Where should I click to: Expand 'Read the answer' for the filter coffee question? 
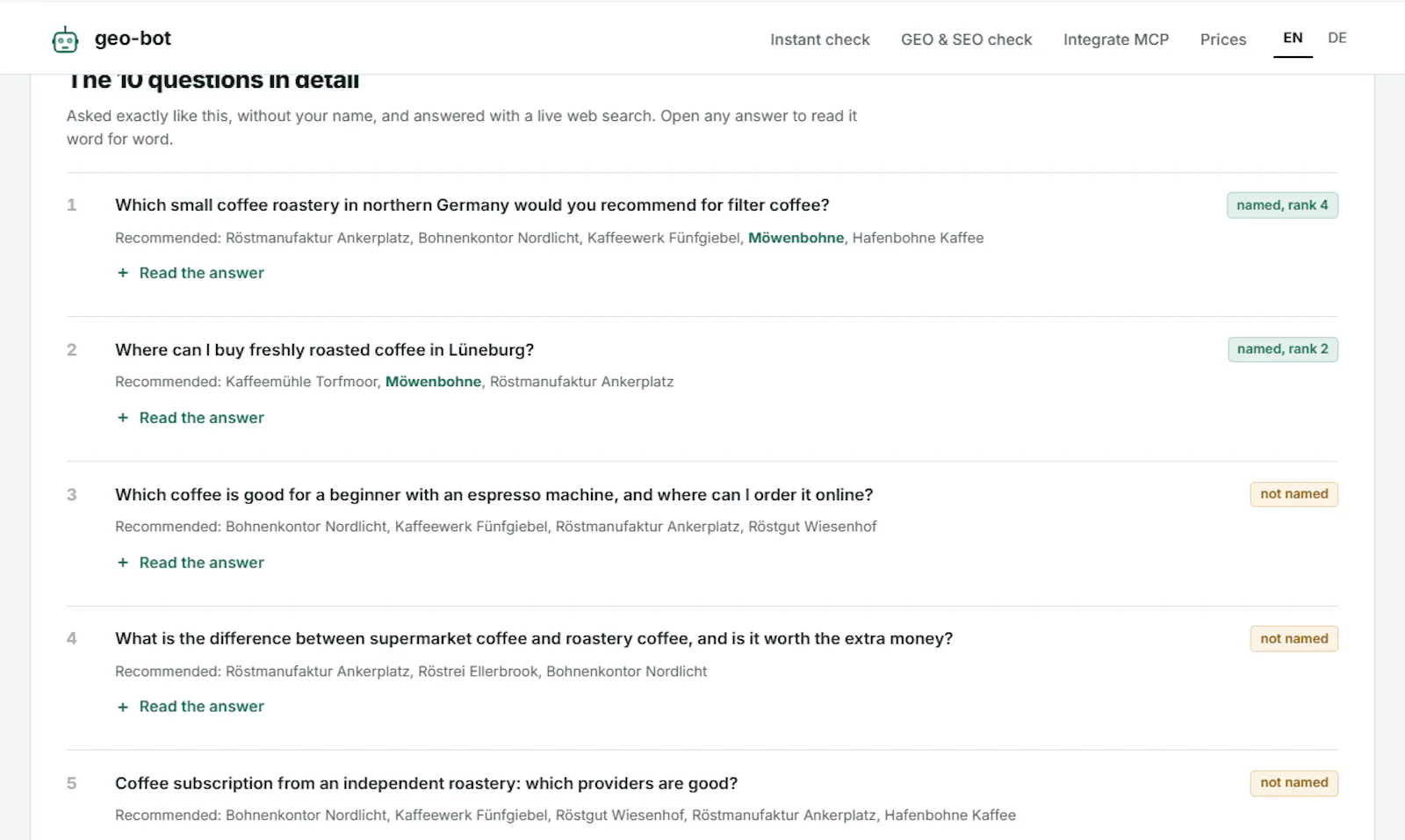(x=201, y=273)
